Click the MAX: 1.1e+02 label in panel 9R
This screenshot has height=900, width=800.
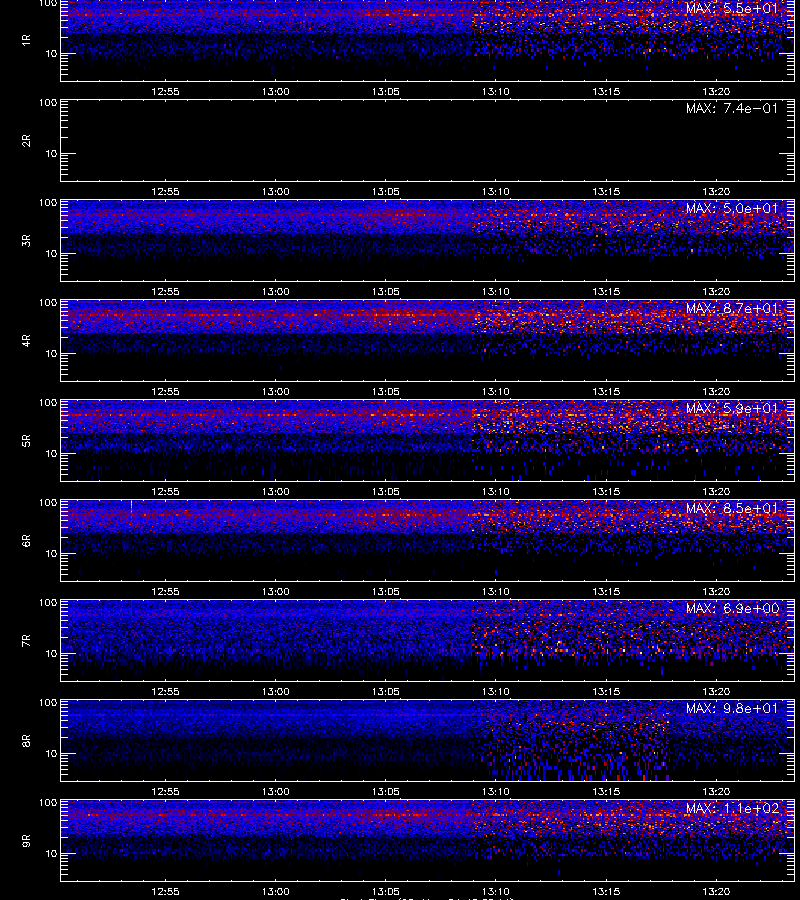[x=732, y=808]
